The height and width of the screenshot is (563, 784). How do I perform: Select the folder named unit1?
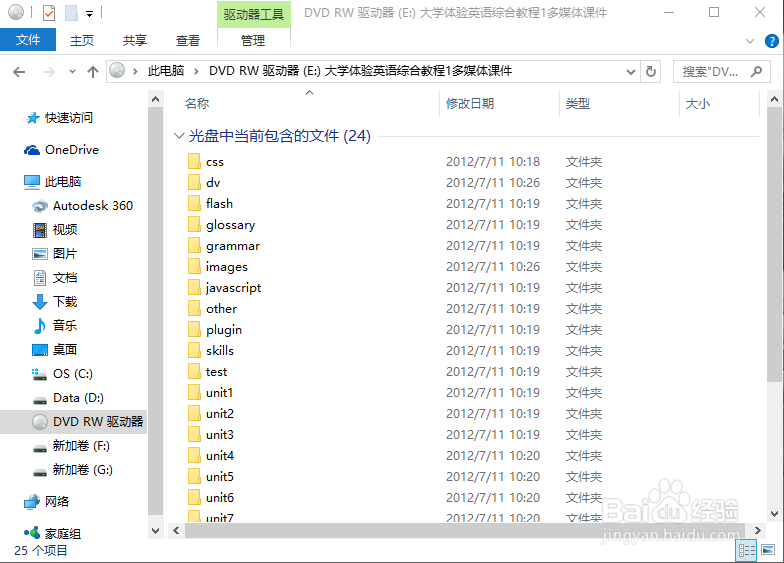(x=220, y=392)
